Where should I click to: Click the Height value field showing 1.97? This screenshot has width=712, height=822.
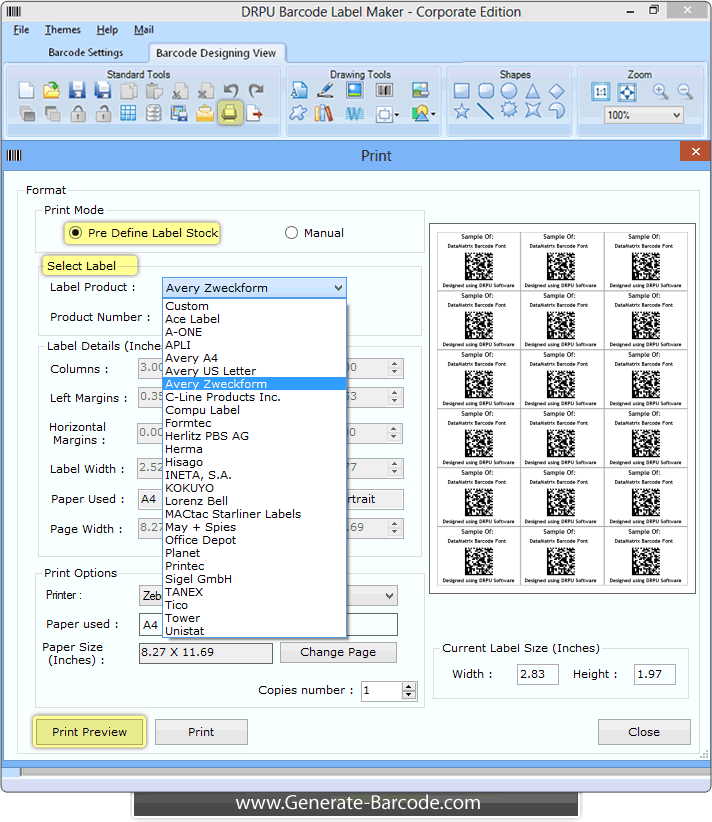point(654,674)
